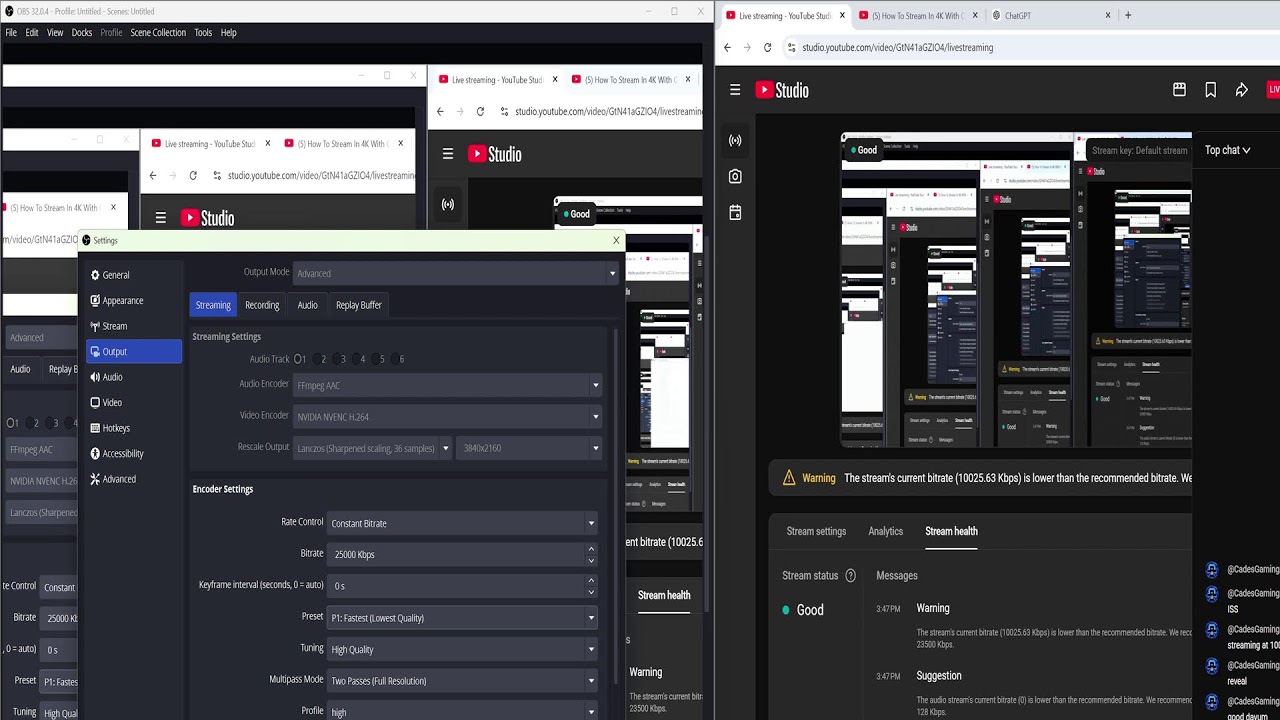Open Advanced section in Settings sidebar

[133, 479]
